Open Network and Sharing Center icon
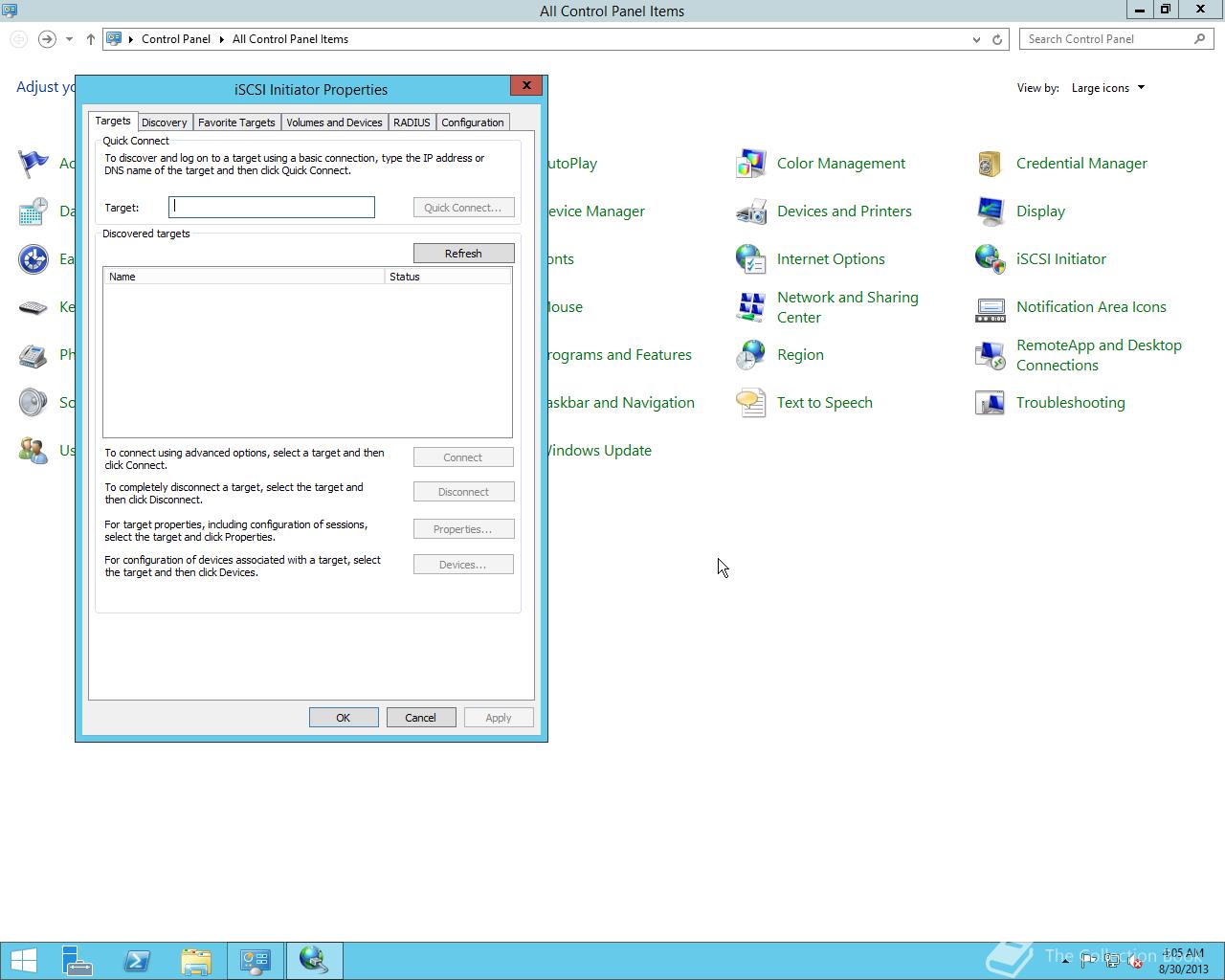 751,307
